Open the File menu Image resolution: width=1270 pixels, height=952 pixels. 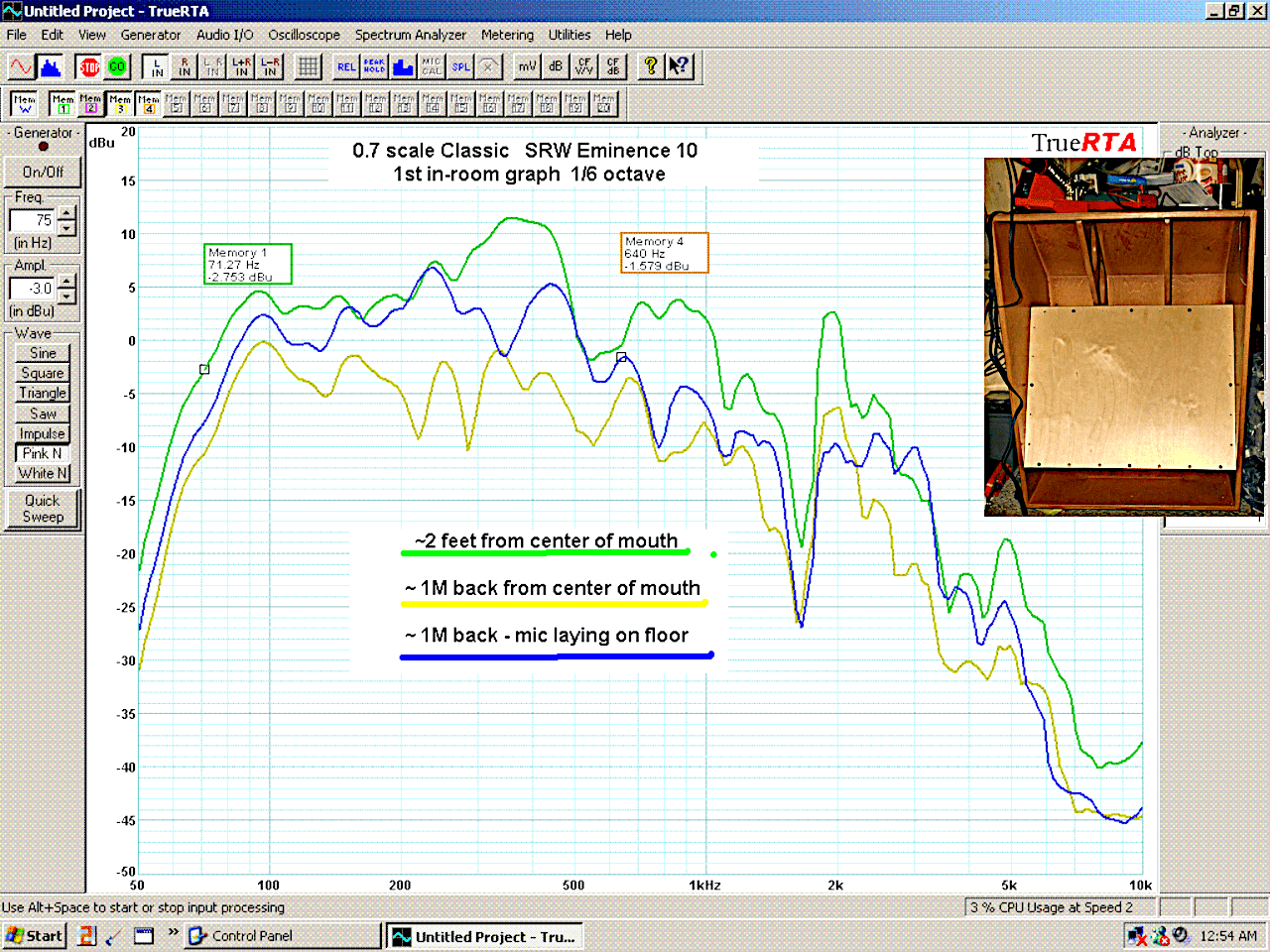pos(17,35)
